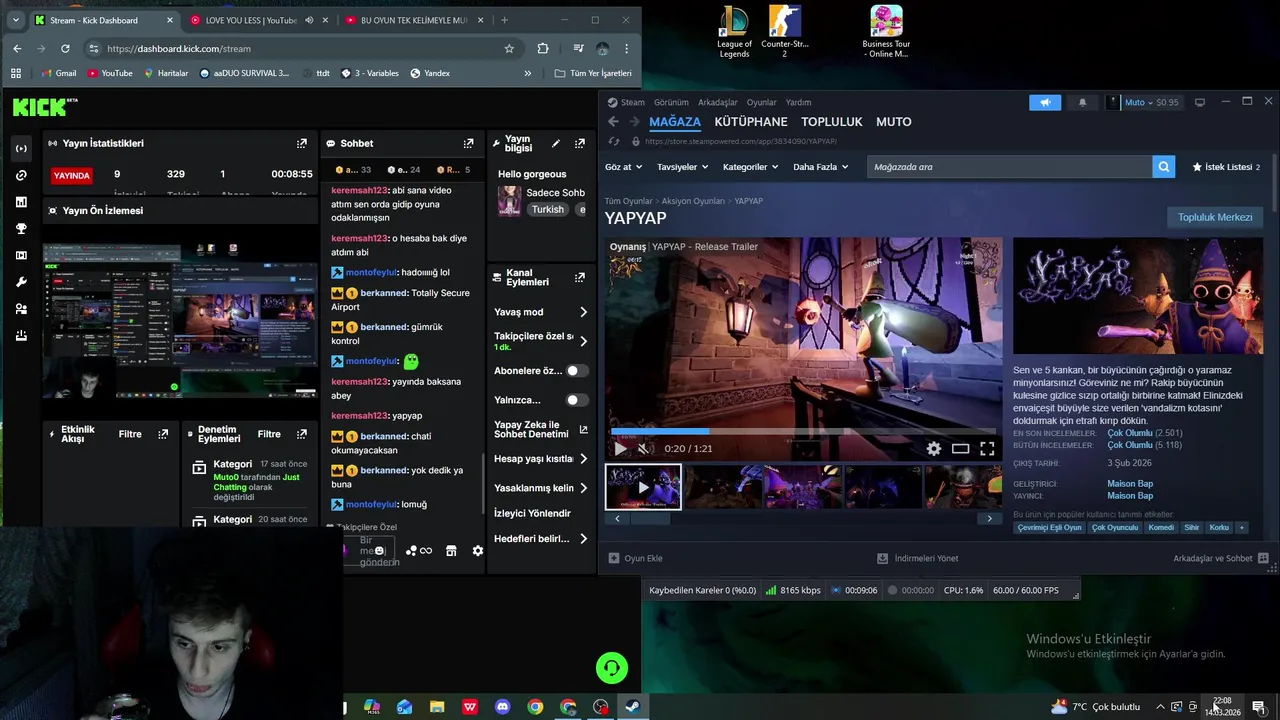Open chat settings gear in Kick chat
The width and height of the screenshot is (1280, 720).
[x=477, y=551]
